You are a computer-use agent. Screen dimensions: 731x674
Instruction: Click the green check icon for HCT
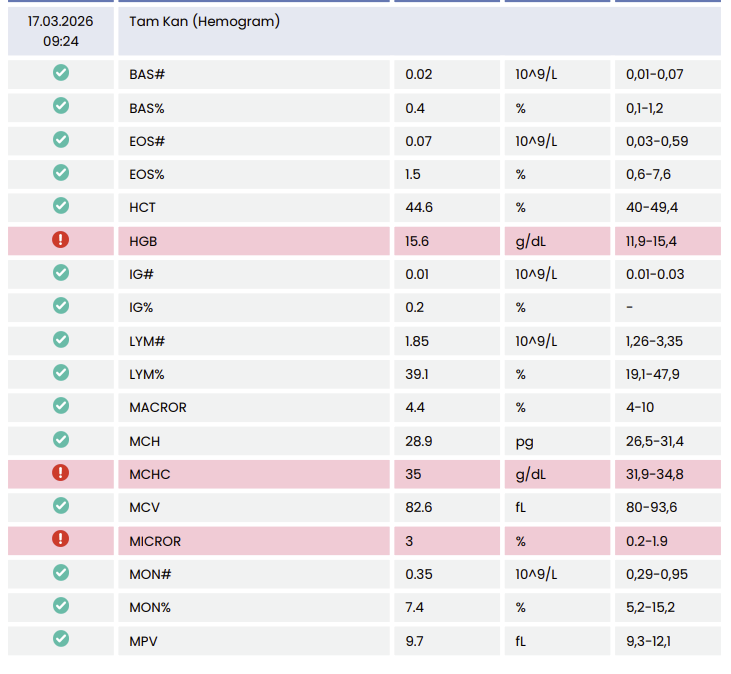(x=60, y=206)
